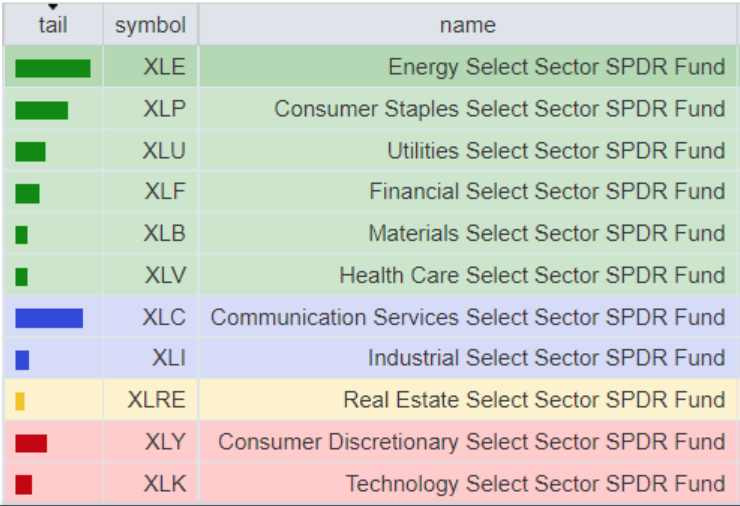Open Consumer Staples Select Sector SPDR Fund
740x506 pixels.
(x=499, y=109)
